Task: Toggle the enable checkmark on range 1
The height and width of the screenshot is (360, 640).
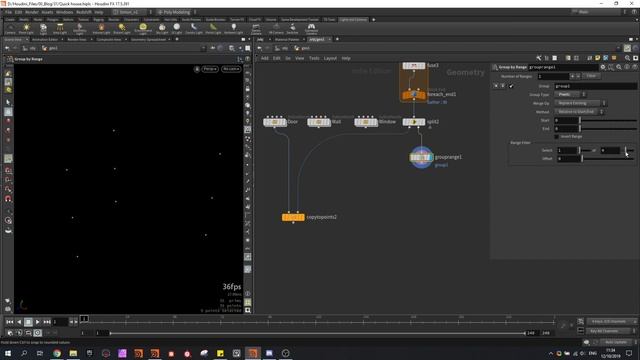Action: point(511,86)
